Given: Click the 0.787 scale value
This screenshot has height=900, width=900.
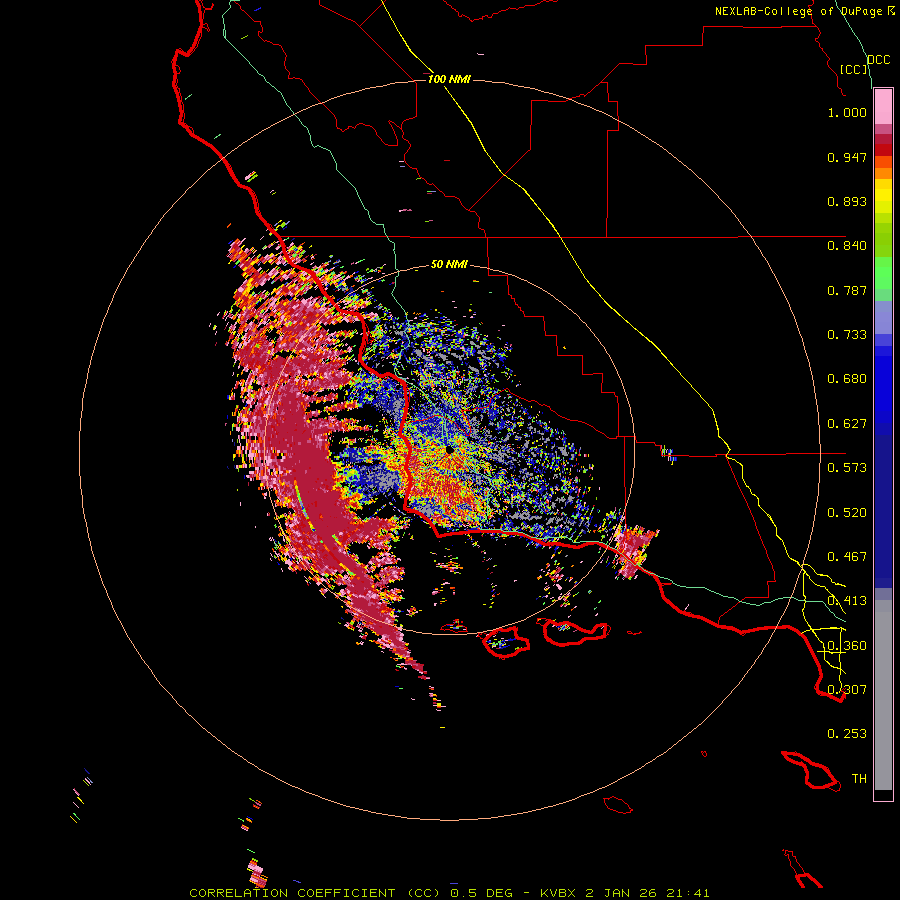Looking at the screenshot, I should tap(847, 290).
